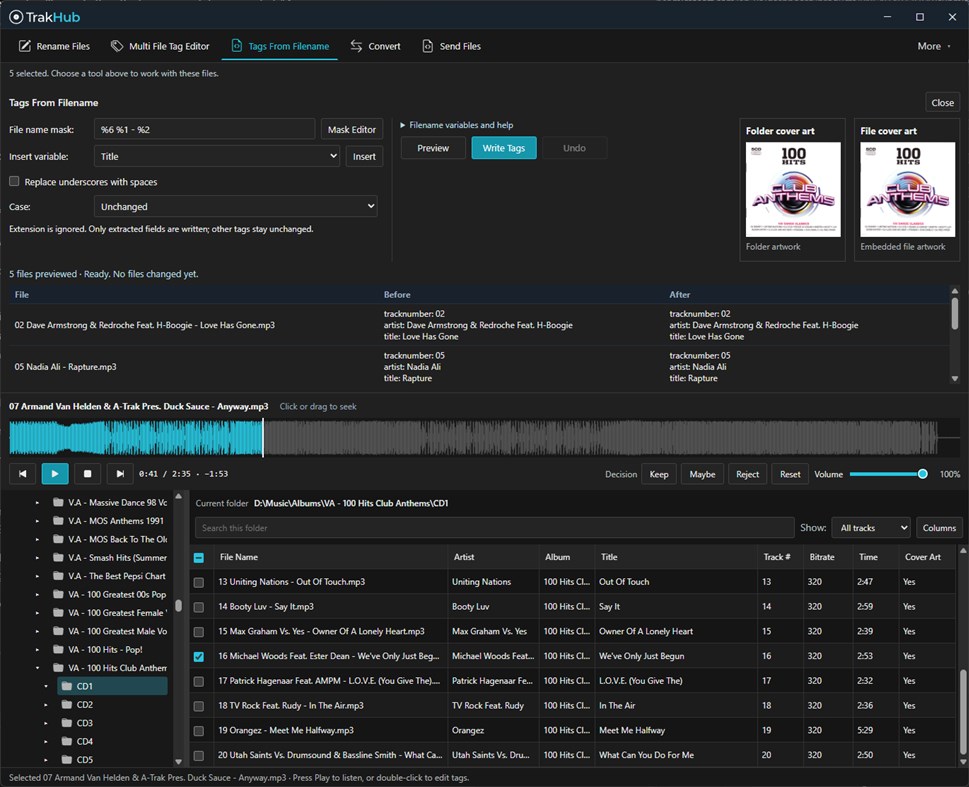Skip to previous track
The image size is (969, 787).
[22, 474]
